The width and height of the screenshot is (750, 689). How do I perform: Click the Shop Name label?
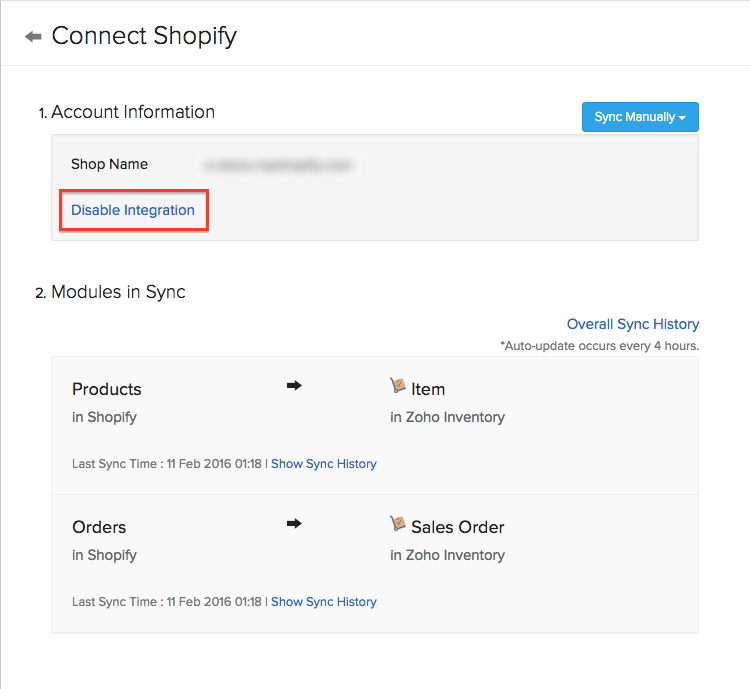tap(110, 164)
